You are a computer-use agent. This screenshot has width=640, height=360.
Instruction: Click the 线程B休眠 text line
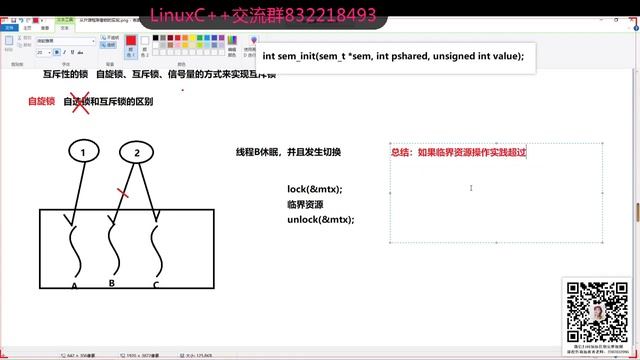288,152
